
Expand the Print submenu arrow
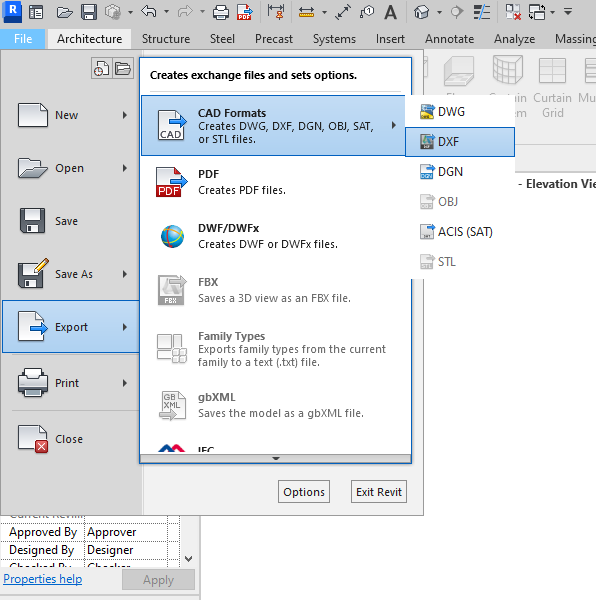[125, 383]
